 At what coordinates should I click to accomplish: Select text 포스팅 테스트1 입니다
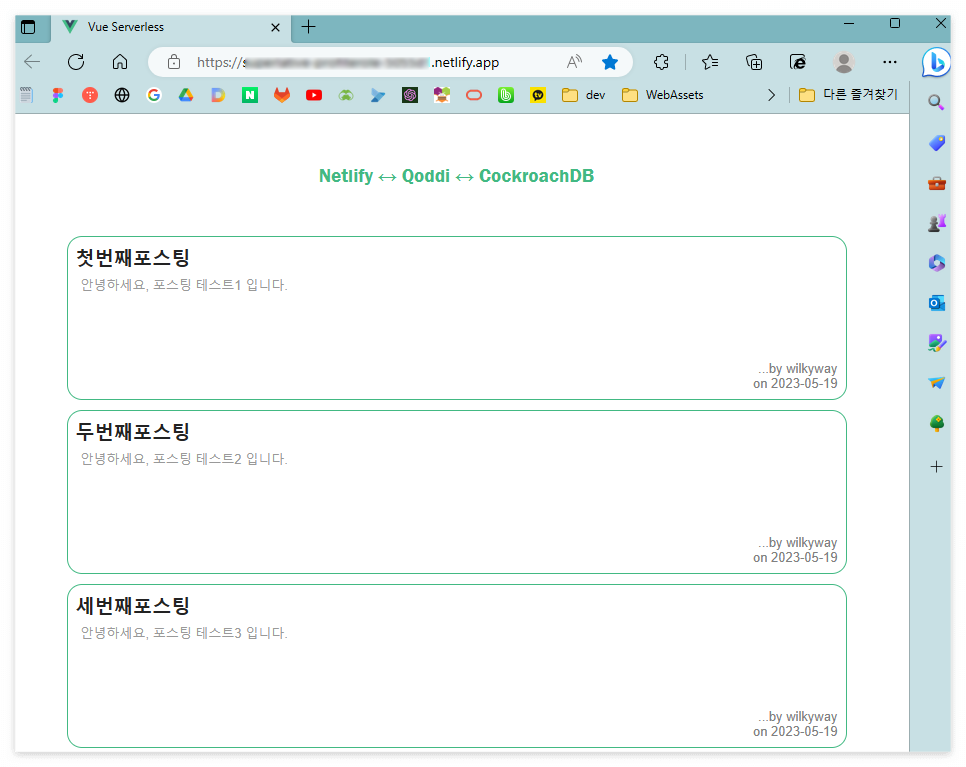[x=220, y=285]
